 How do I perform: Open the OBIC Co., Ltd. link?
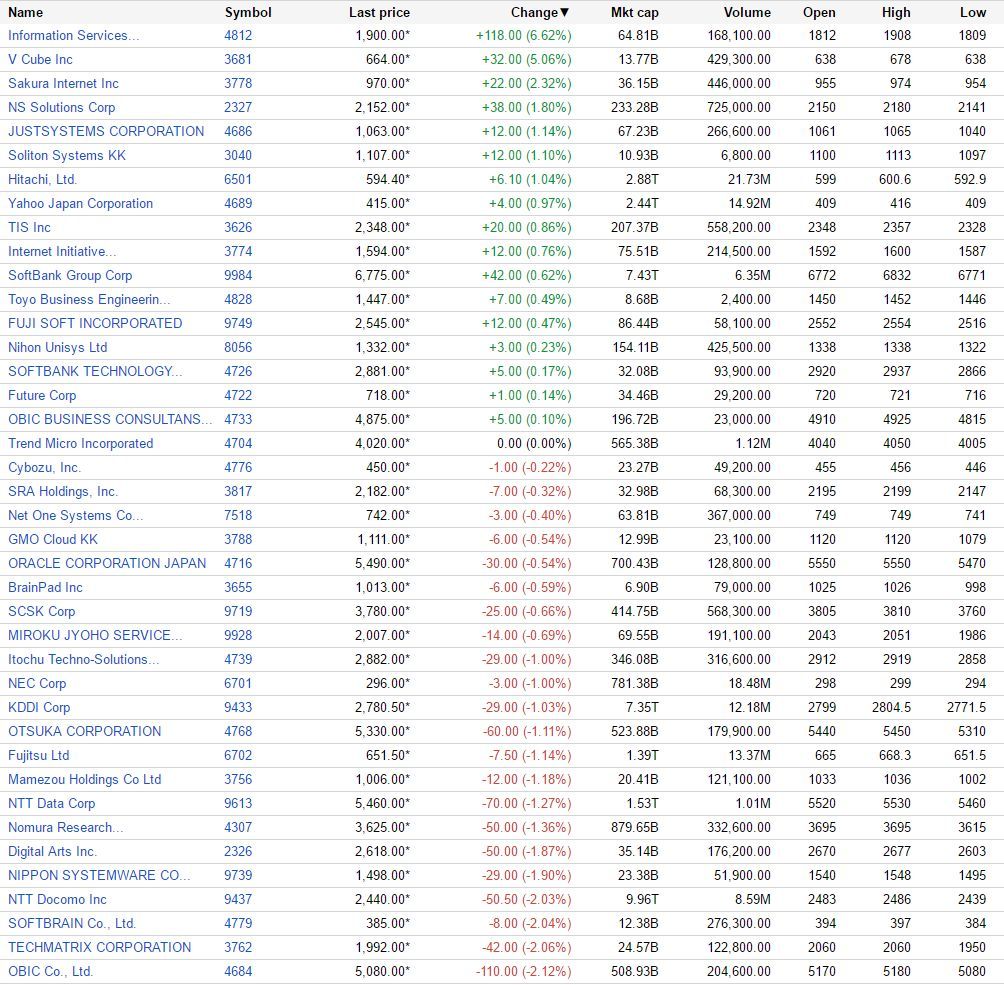tap(50, 972)
